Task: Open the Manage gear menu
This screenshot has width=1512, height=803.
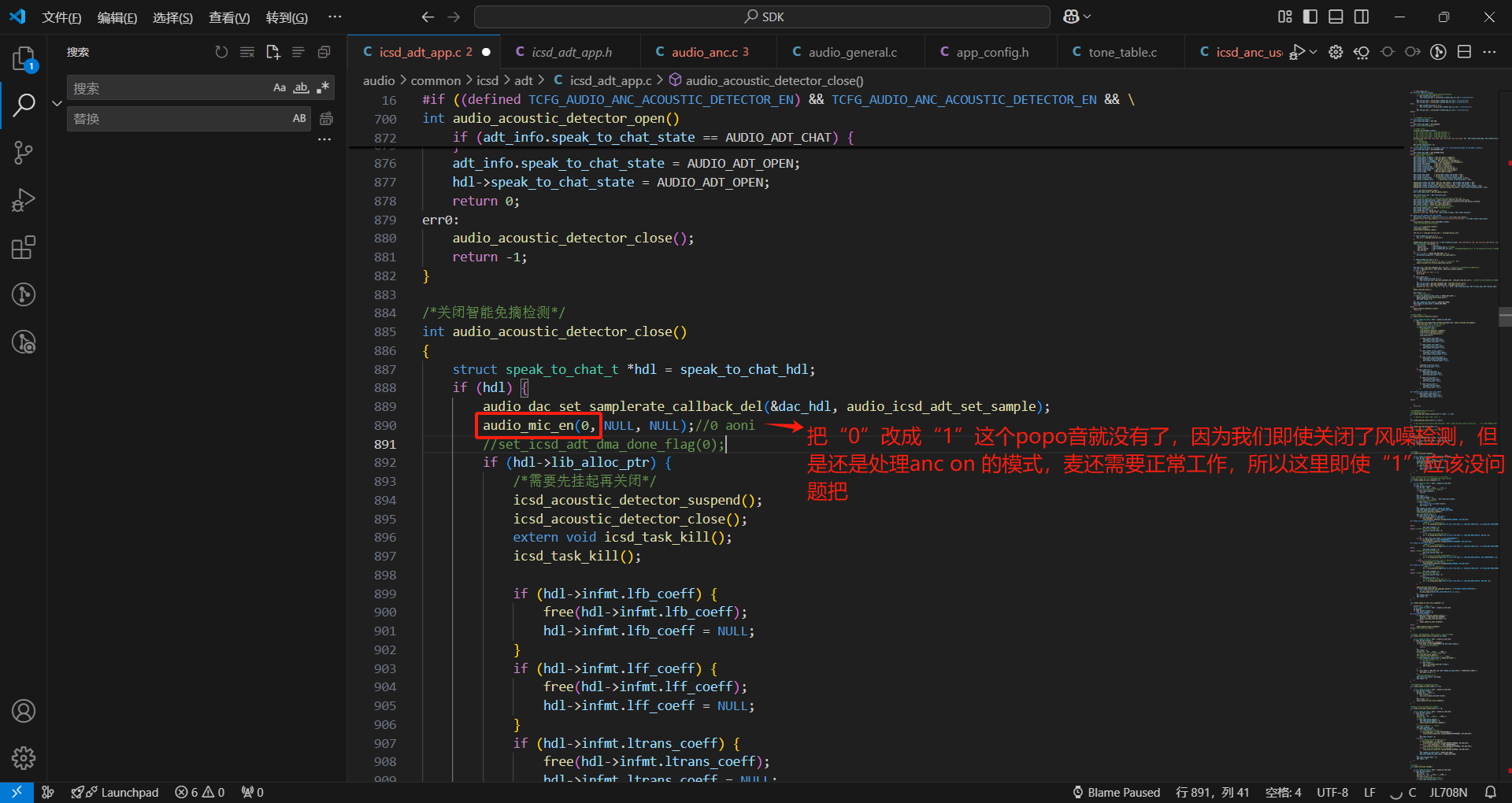Action: (24, 758)
